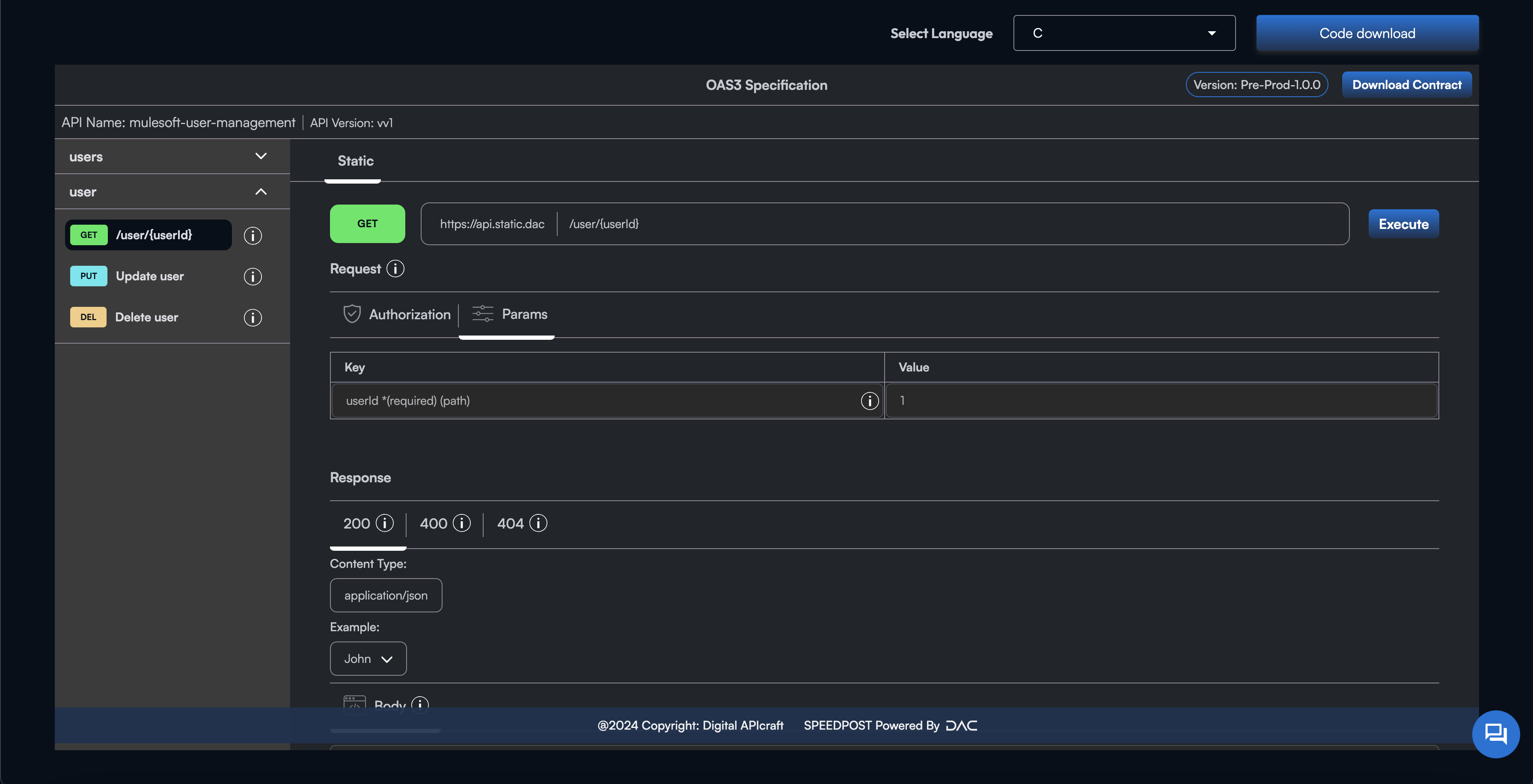The width and height of the screenshot is (1533, 784).
Task: Open the Select Language dropdown
Action: 1124,33
